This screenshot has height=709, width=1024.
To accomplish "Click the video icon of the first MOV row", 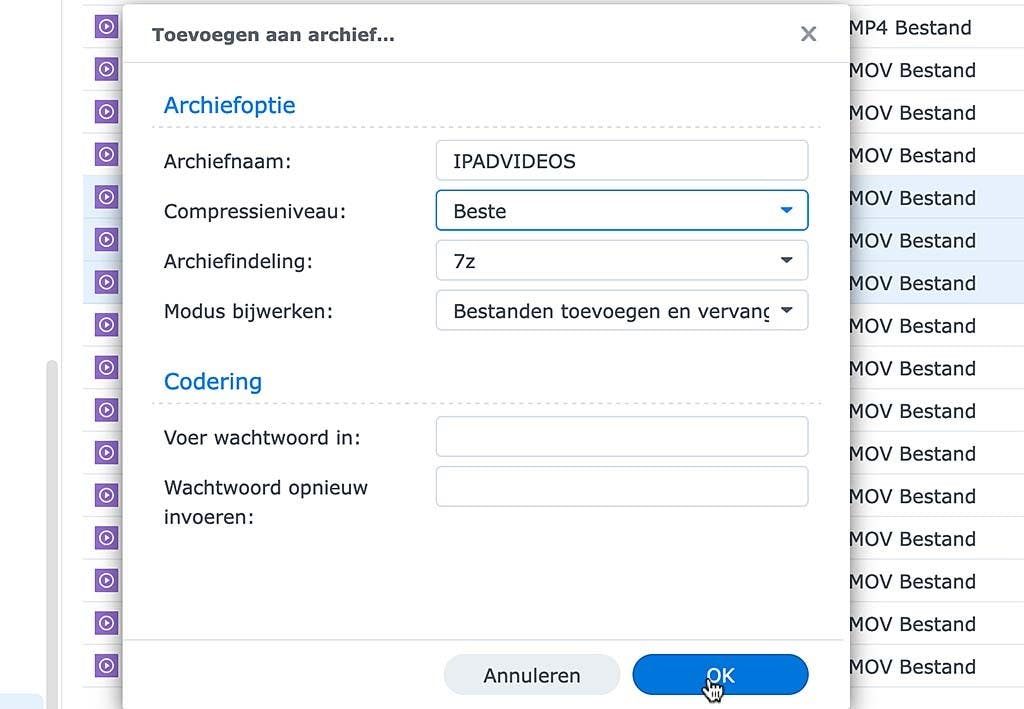I will pos(106,70).
